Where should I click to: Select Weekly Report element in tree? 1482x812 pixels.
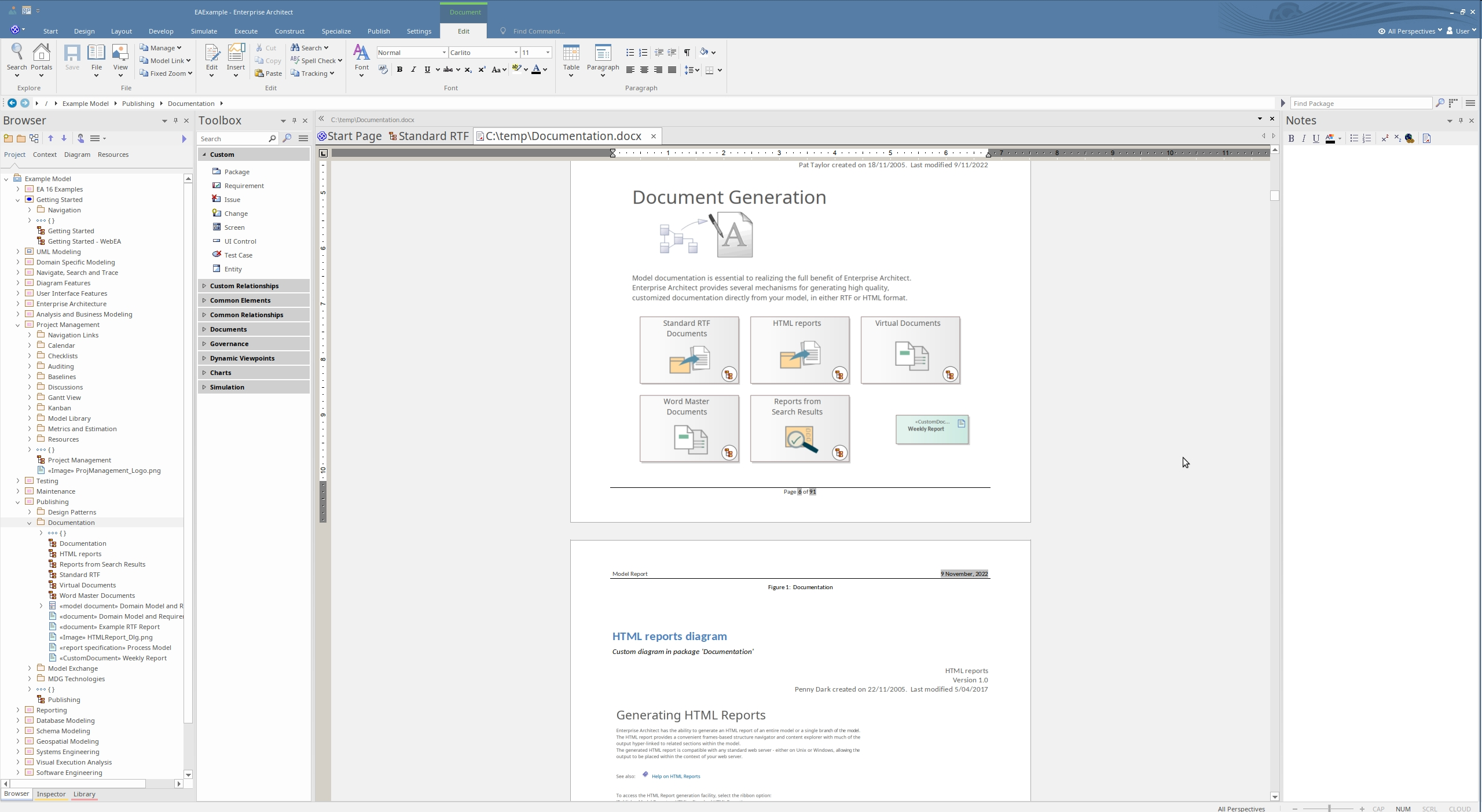coord(113,658)
